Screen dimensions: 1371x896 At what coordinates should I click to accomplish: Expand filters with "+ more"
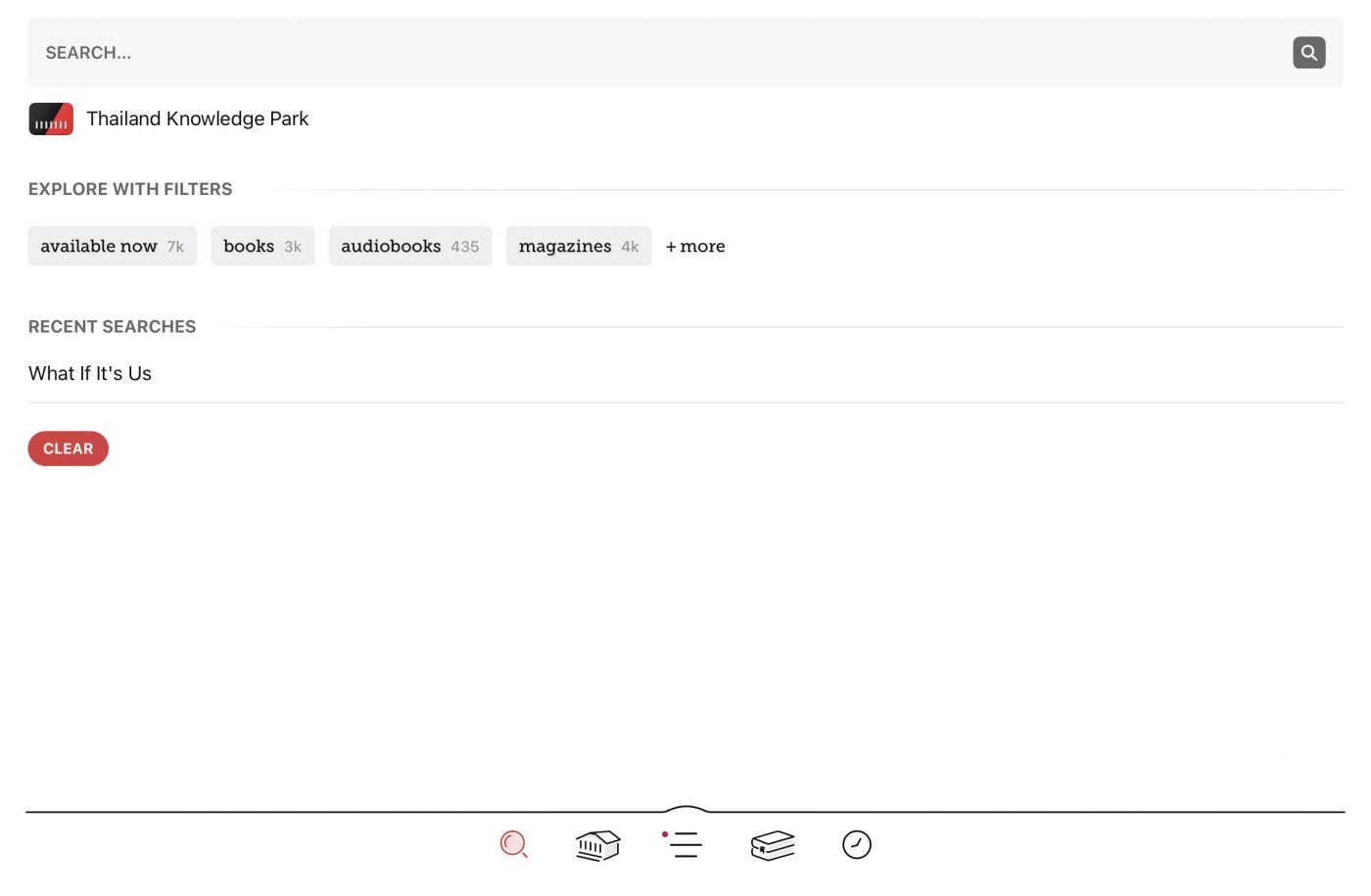tap(695, 247)
